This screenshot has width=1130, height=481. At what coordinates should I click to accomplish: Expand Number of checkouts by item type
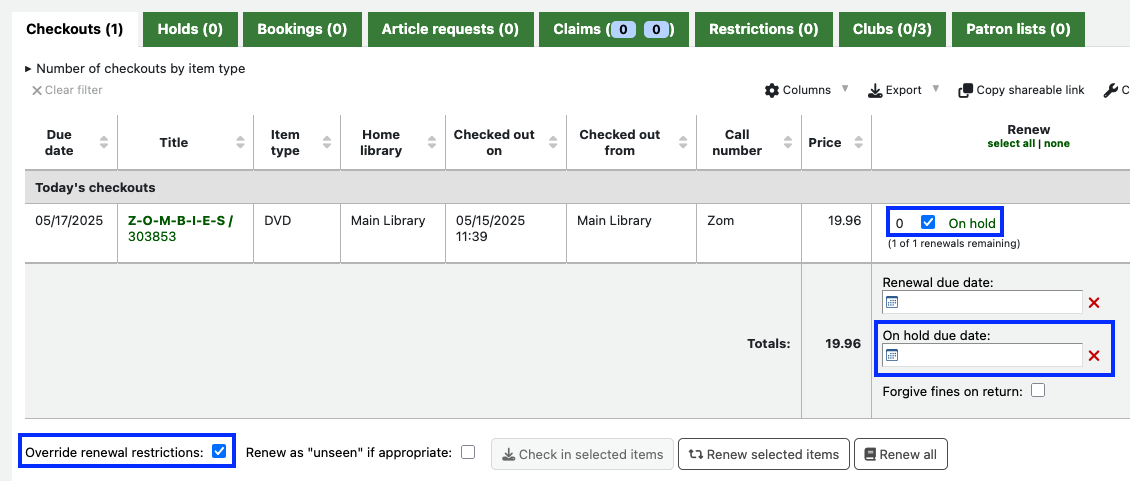tap(135, 69)
